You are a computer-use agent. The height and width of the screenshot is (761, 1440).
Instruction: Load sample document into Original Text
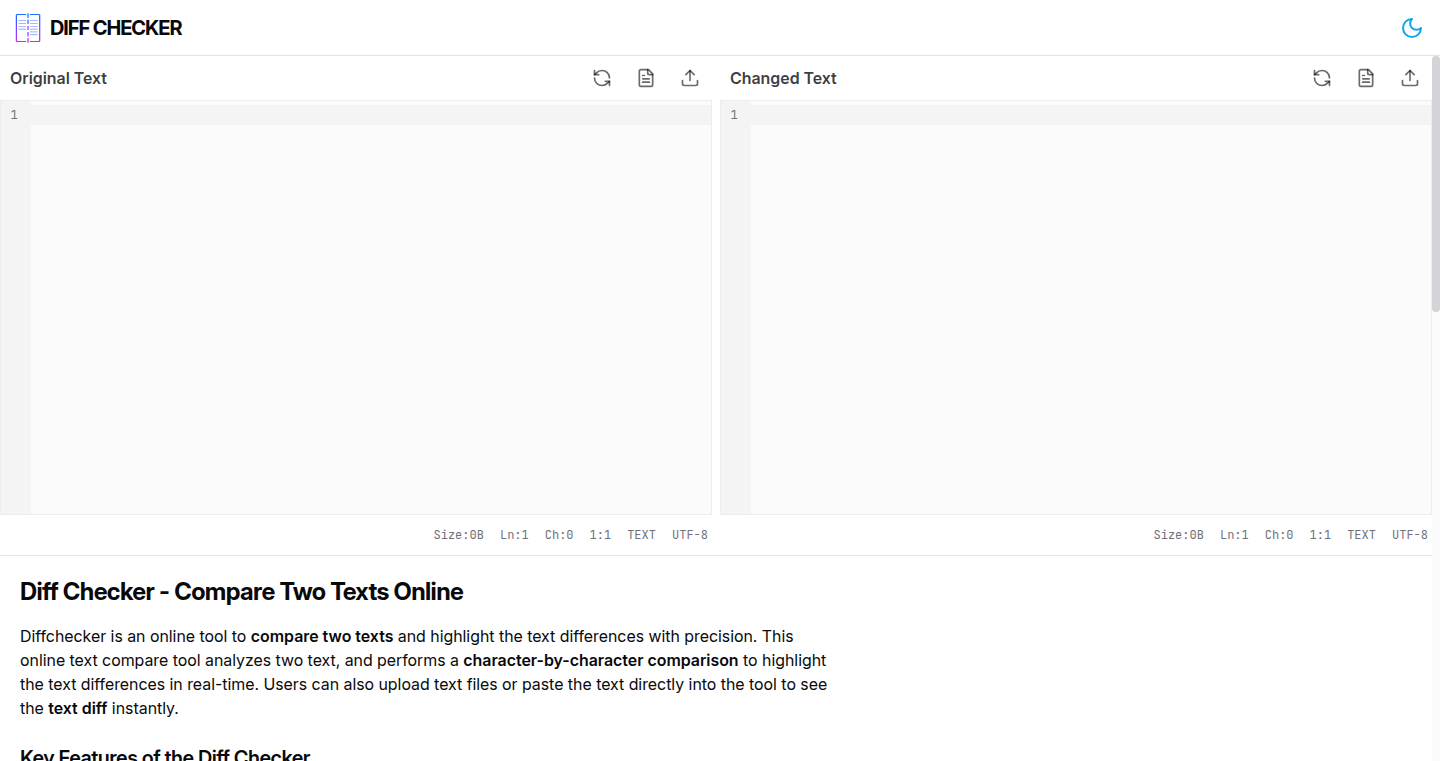[x=646, y=78]
